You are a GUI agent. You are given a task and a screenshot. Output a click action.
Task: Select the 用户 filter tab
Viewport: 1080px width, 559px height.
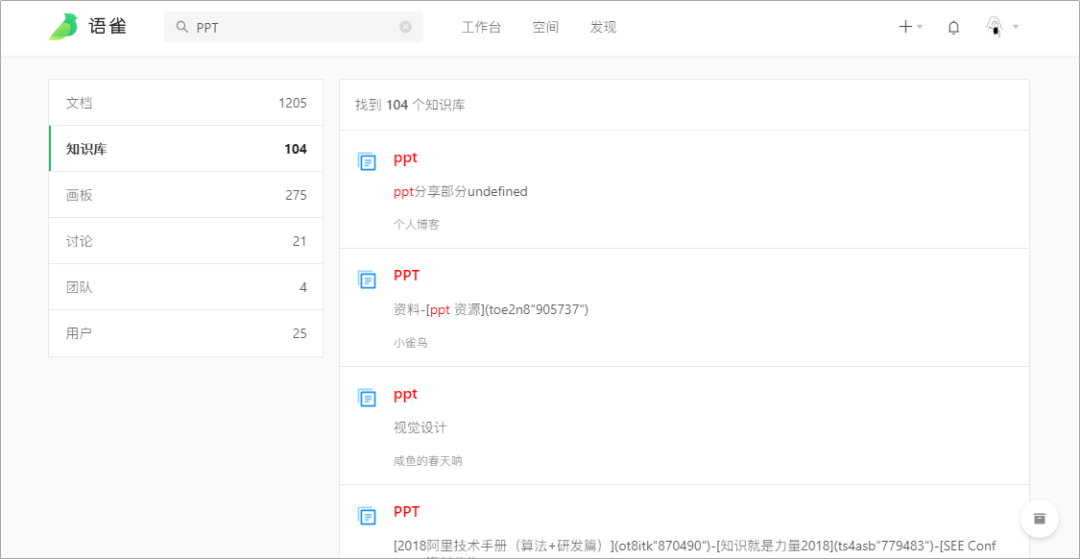[x=186, y=333]
